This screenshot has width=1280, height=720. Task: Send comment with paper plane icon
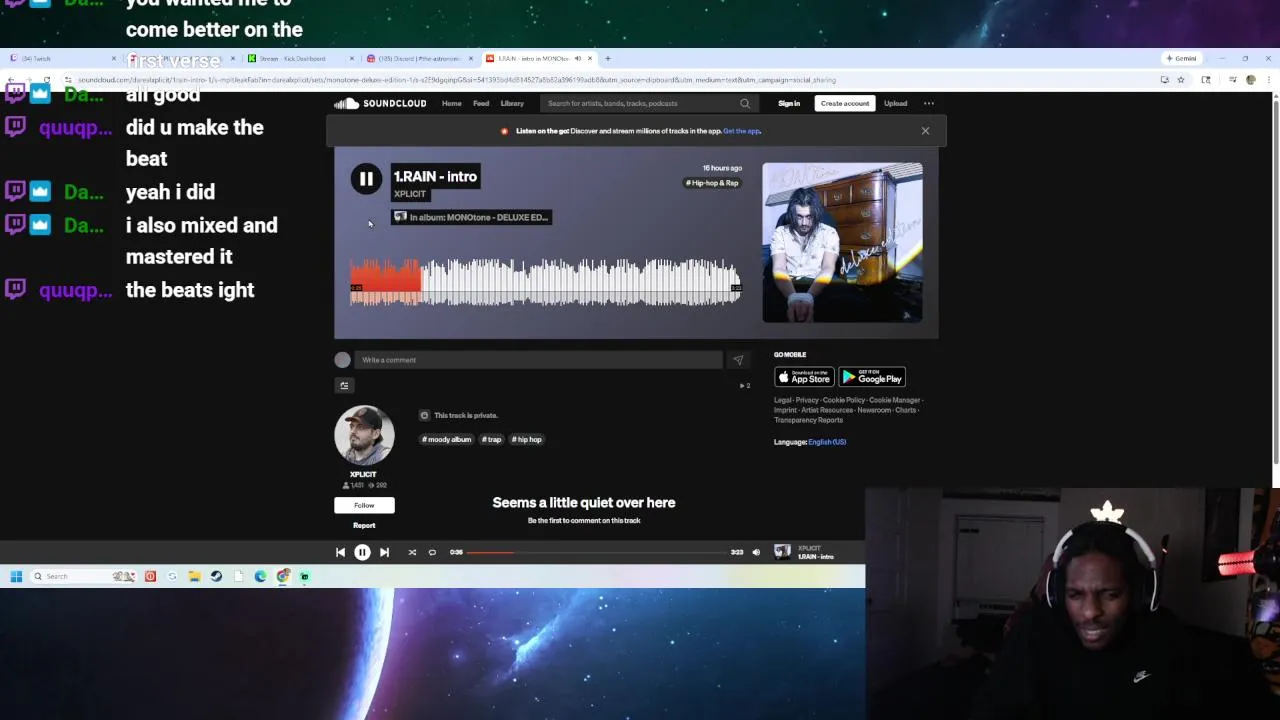[738, 360]
